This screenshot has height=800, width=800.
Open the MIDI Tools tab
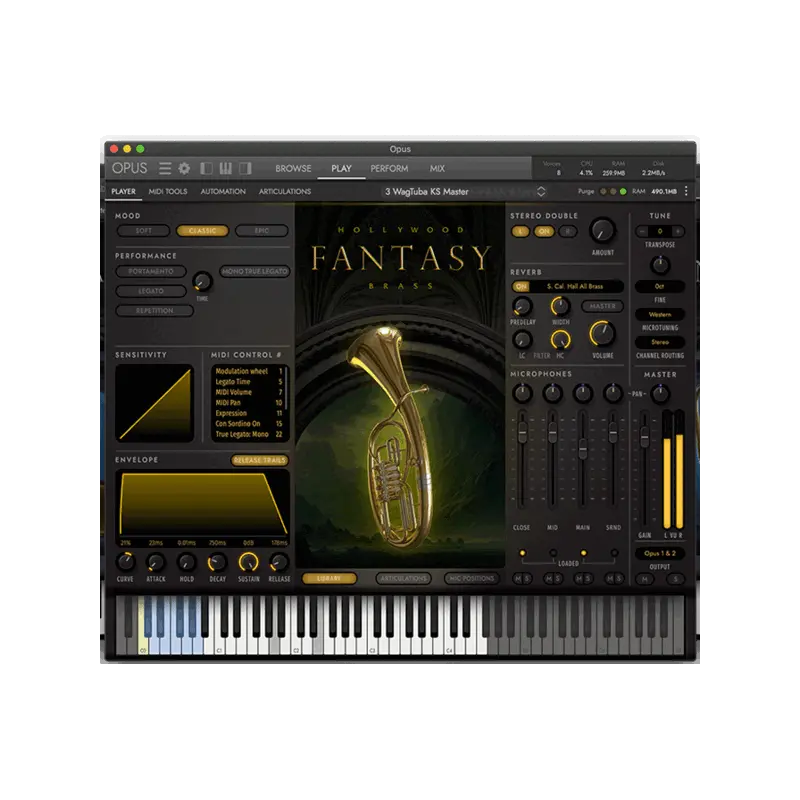coord(168,191)
